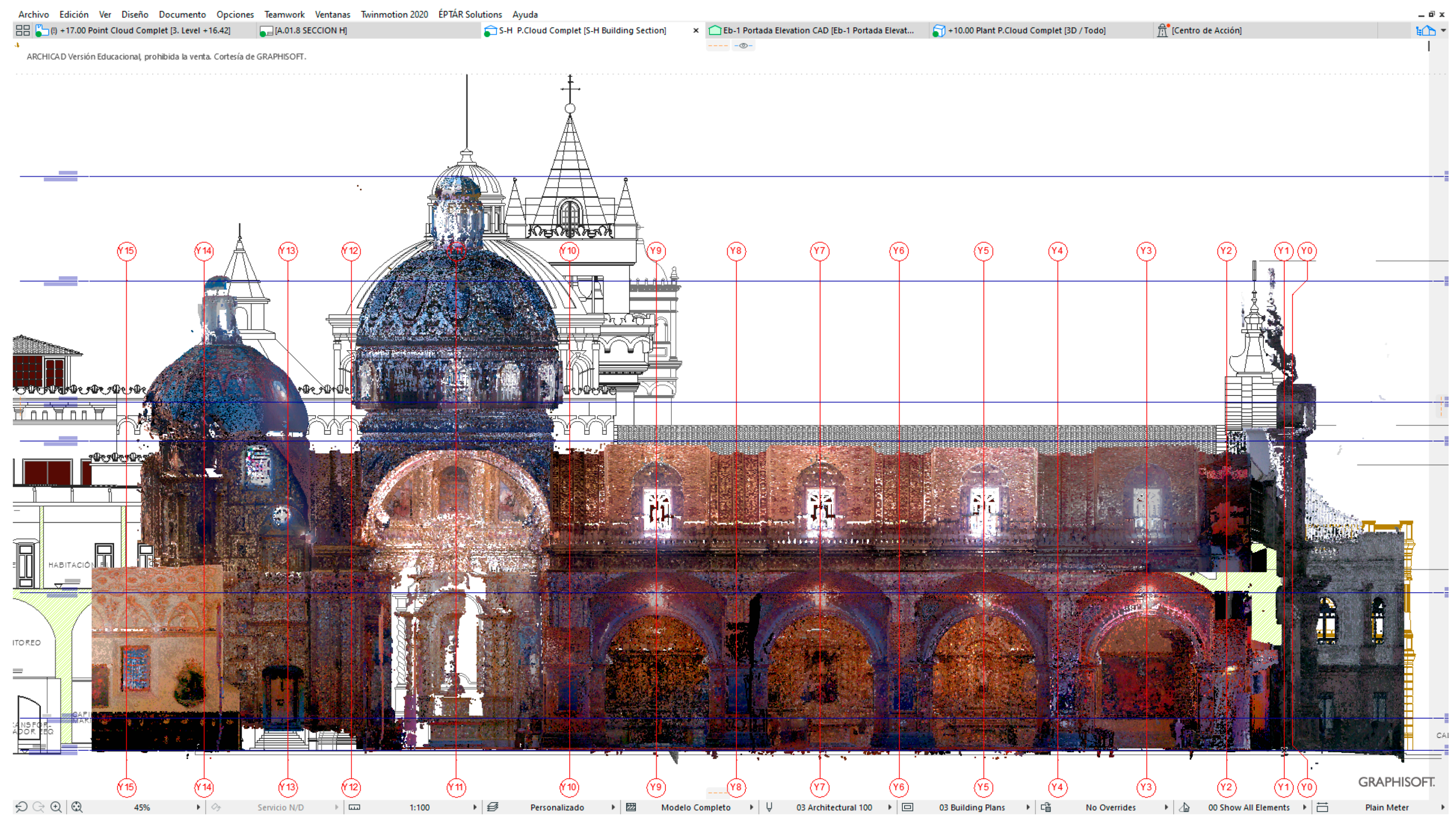Click the scale ruler icon
This screenshot has height=824, width=1456.
pyautogui.click(x=355, y=807)
